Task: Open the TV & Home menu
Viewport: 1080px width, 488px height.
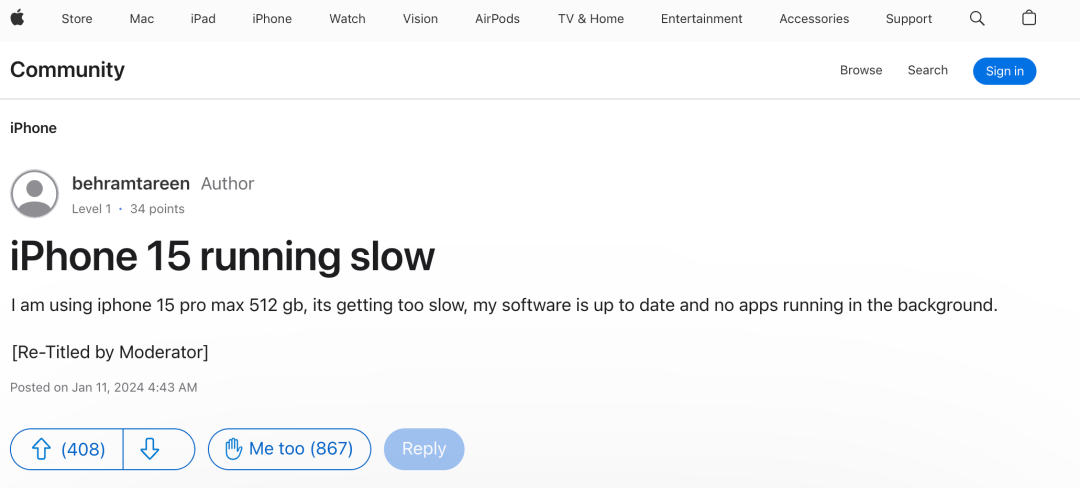Action: click(591, 19)
